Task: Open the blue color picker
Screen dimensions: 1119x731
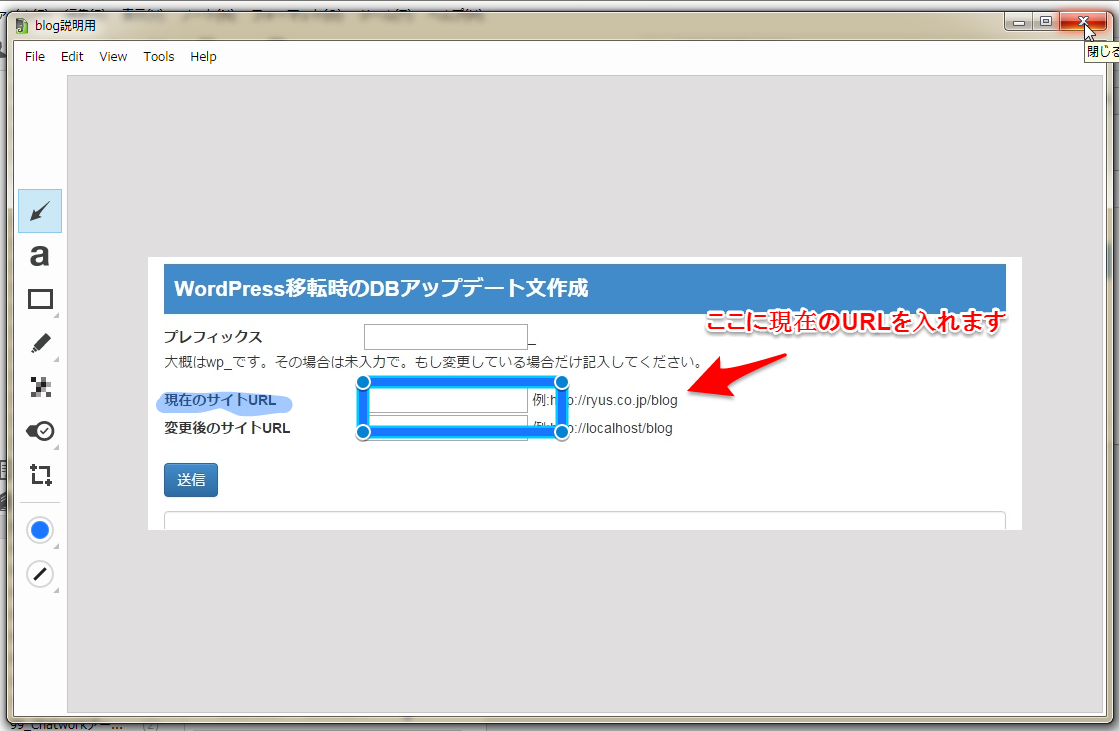Action: (40, 530)
